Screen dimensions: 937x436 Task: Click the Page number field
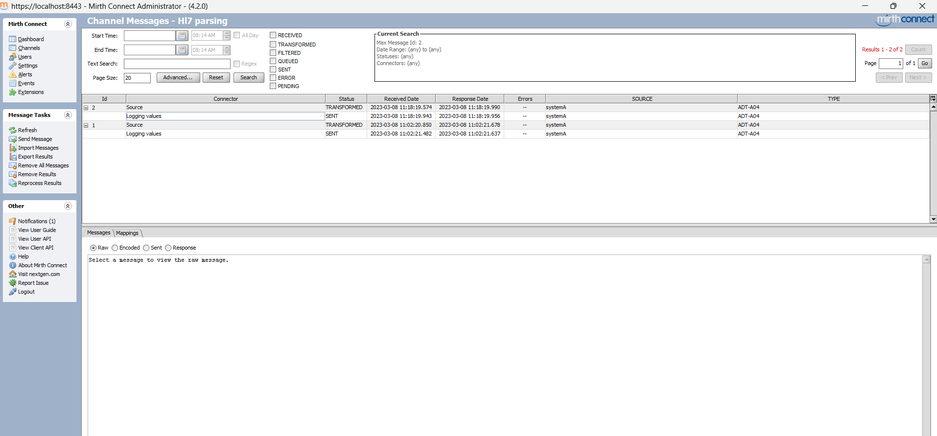(890, 63)
